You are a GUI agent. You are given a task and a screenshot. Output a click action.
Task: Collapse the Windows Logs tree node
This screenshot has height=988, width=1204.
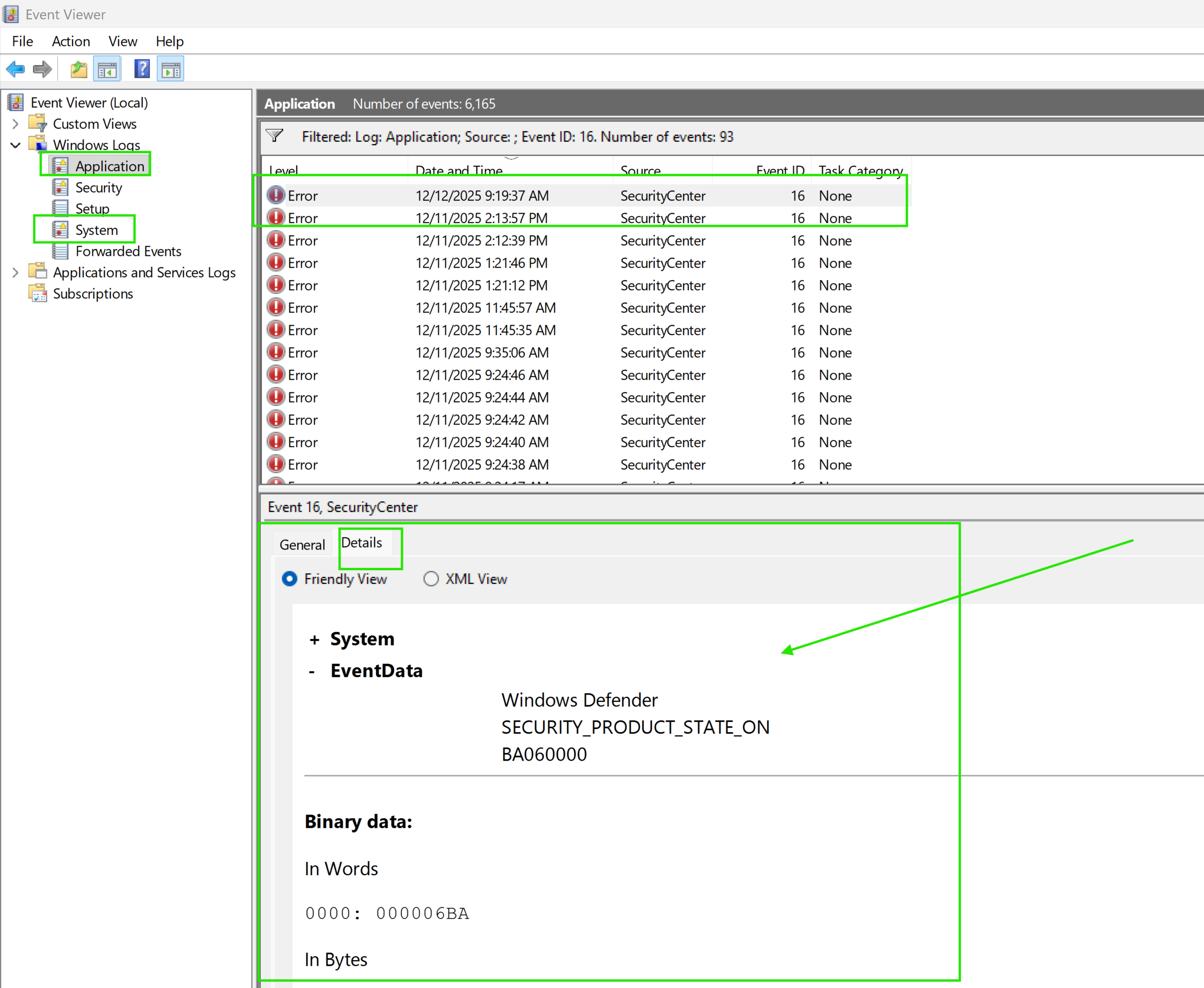point(16,145)
